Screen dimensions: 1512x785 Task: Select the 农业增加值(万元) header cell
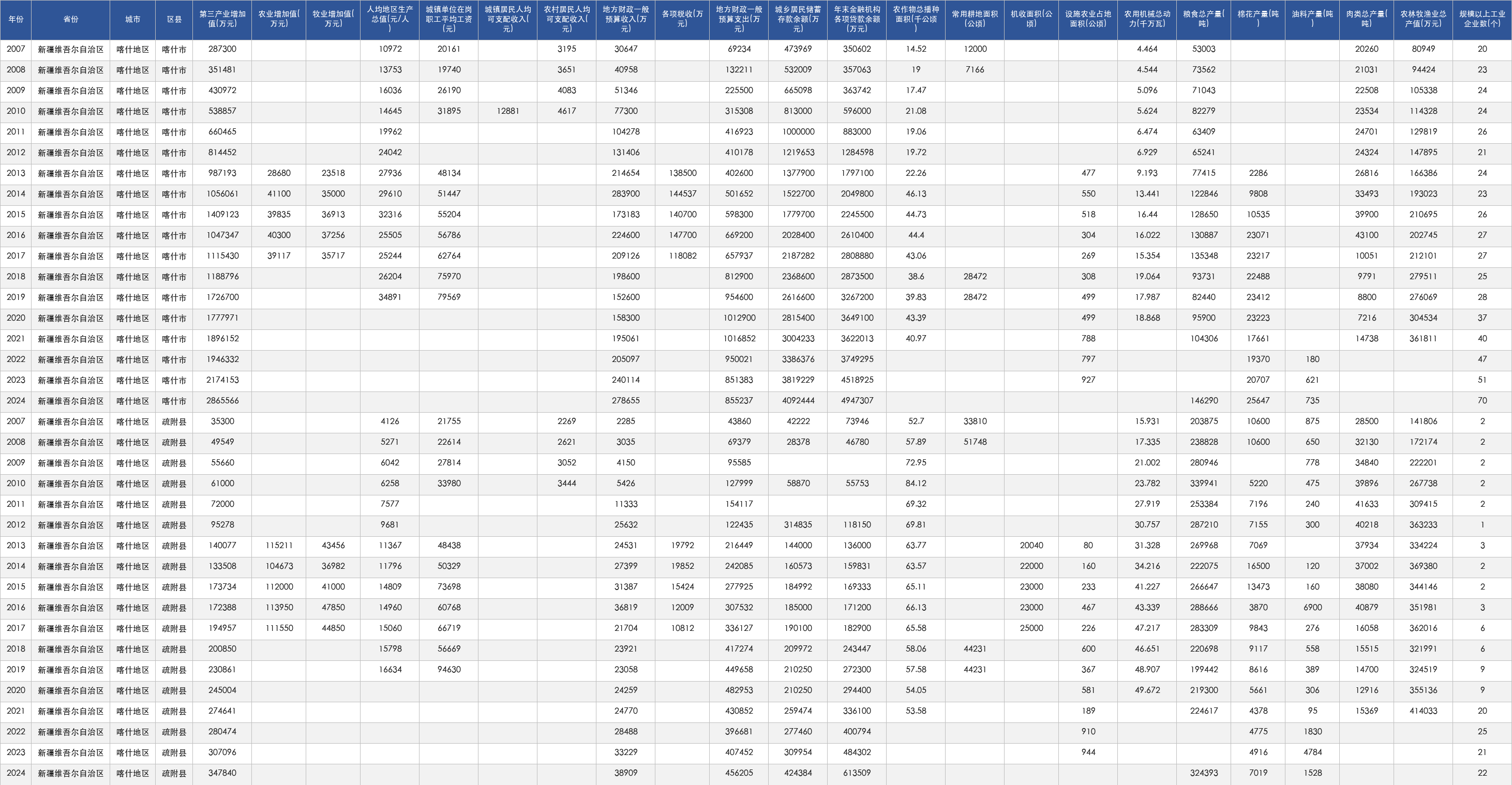279,19
